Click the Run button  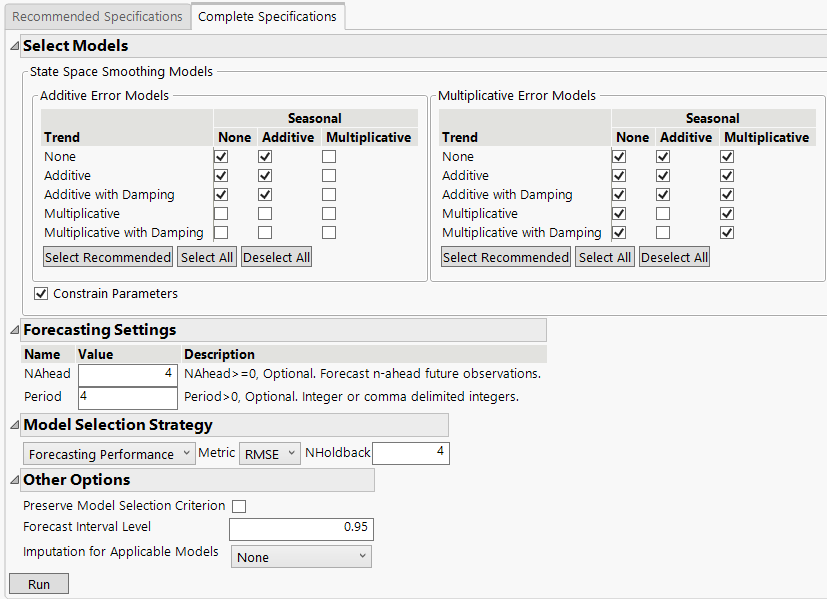pos(39,585)
